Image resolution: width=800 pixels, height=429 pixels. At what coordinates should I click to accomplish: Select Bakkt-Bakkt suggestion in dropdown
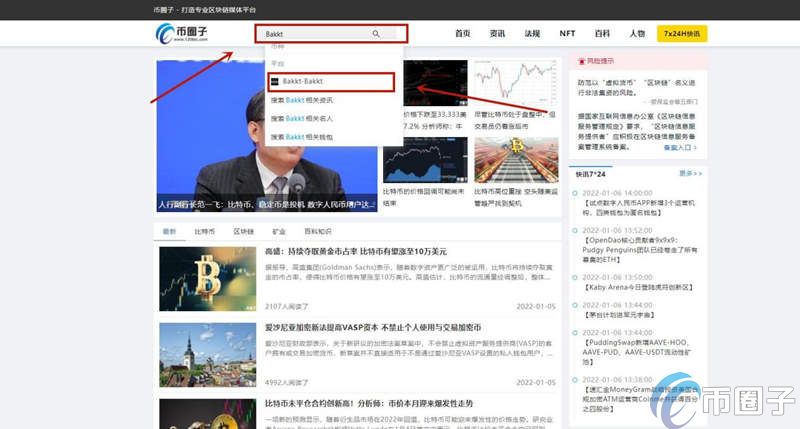click(x=331, y=82)
